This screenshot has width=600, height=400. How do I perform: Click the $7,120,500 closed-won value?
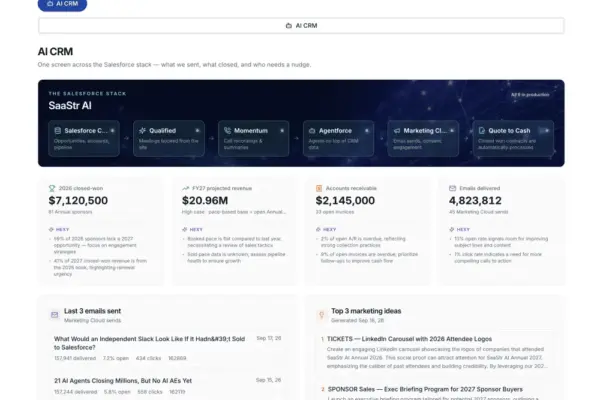pos(78,201)
